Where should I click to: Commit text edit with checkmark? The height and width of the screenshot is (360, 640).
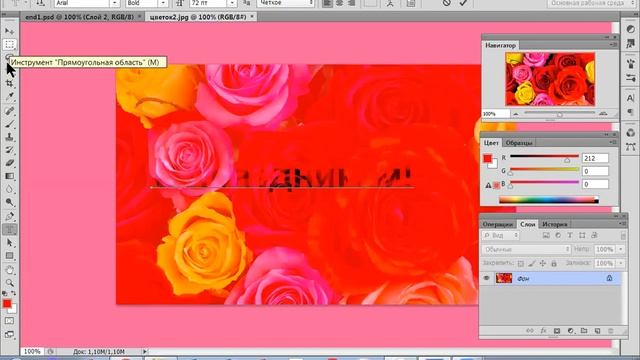tap(463, 3)
